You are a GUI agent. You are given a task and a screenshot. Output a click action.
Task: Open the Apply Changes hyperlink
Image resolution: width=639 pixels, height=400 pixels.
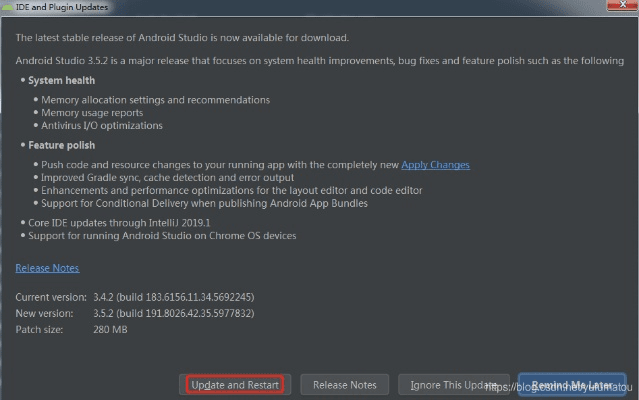coord(435,165)
